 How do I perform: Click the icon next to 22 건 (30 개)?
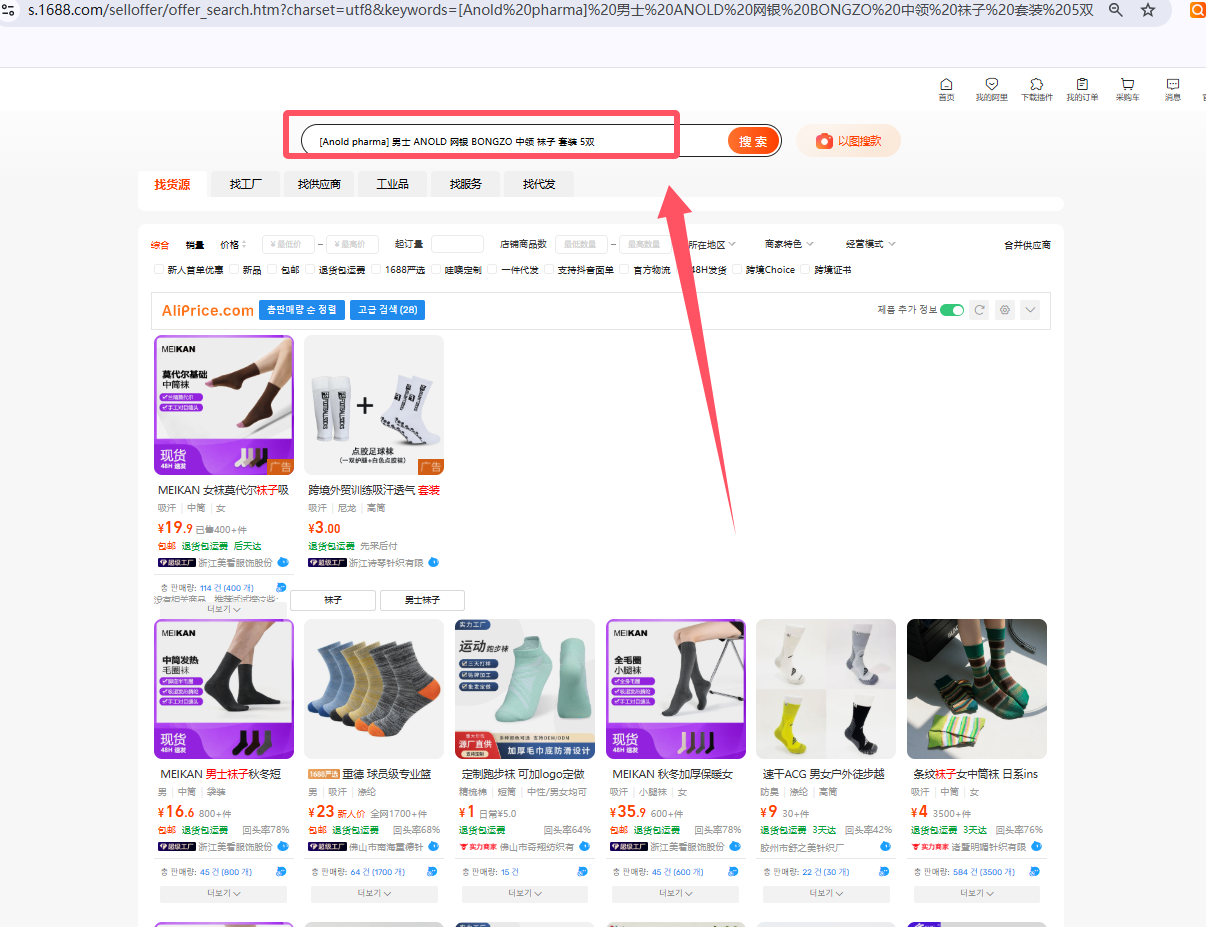tap(883, 871)
